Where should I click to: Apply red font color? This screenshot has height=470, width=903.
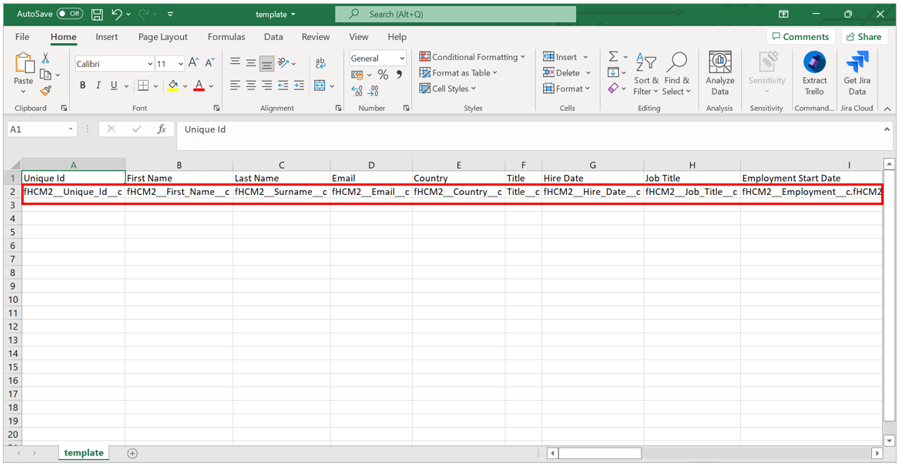coord(199,86)
